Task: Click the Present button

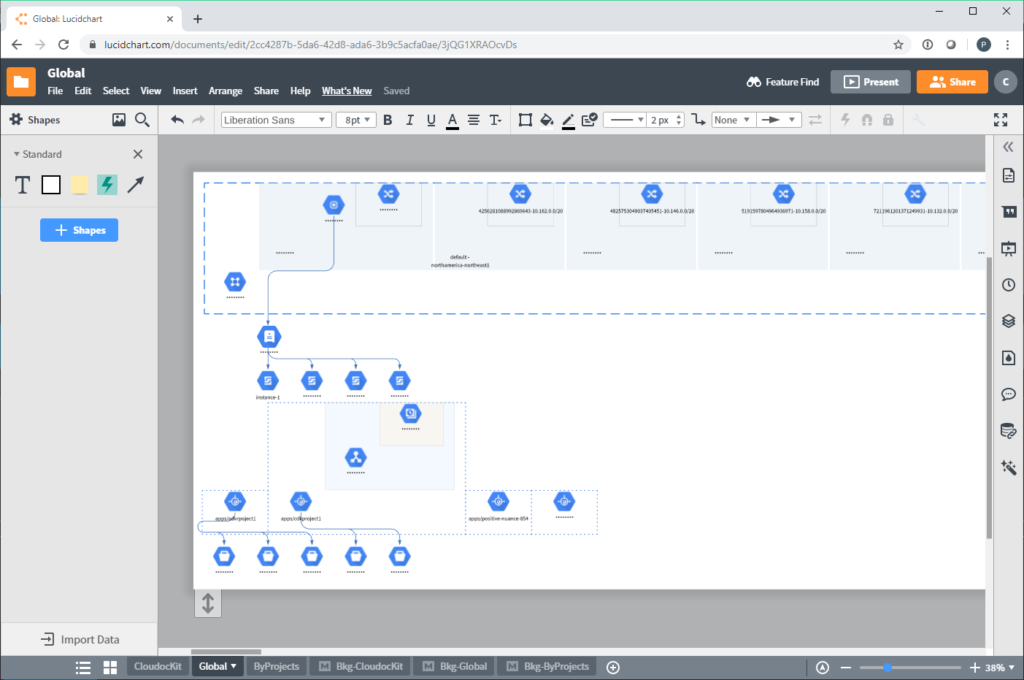Action: (x=871, y=82)
